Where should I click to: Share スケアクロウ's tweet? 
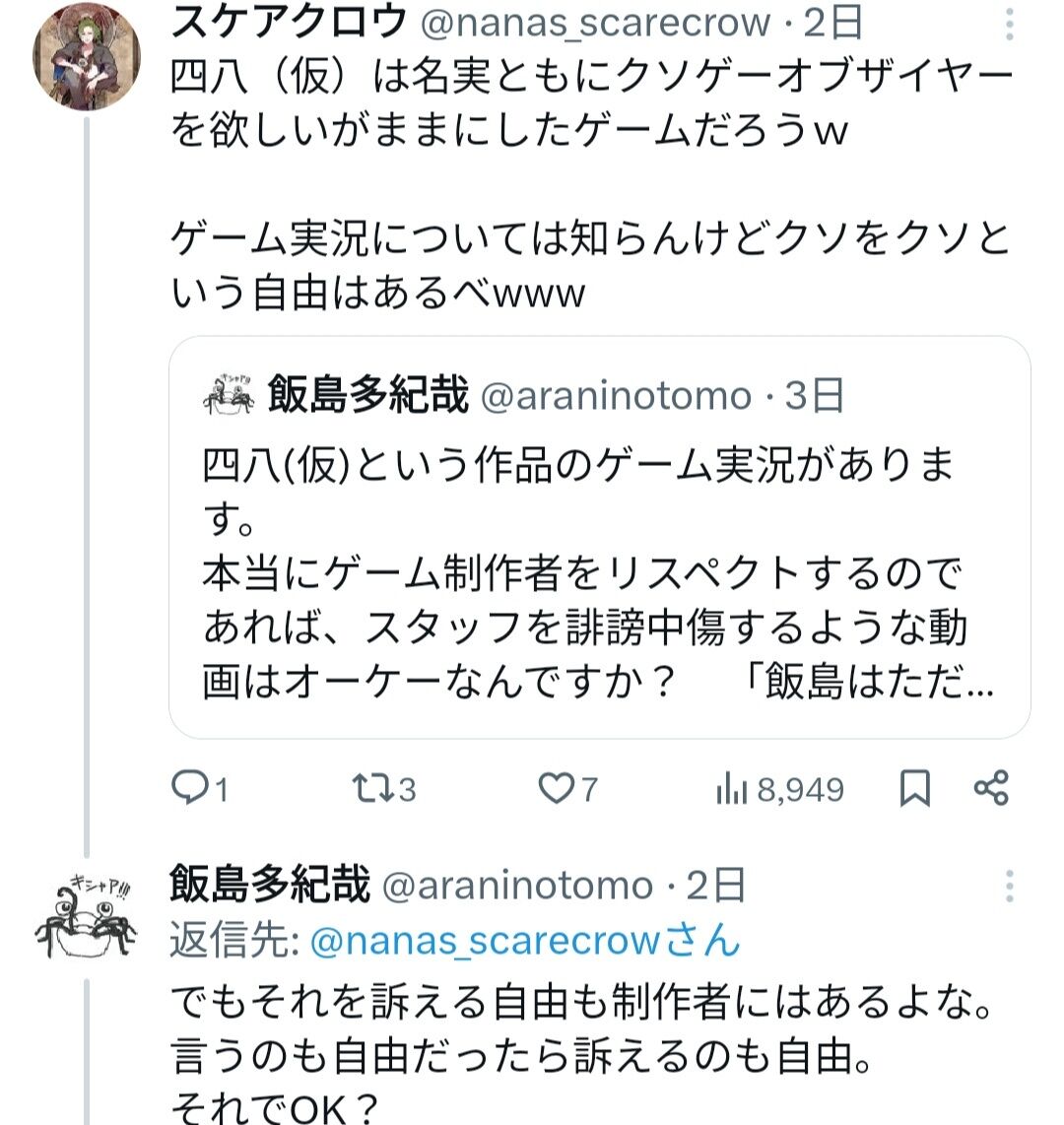coord(990,788)
